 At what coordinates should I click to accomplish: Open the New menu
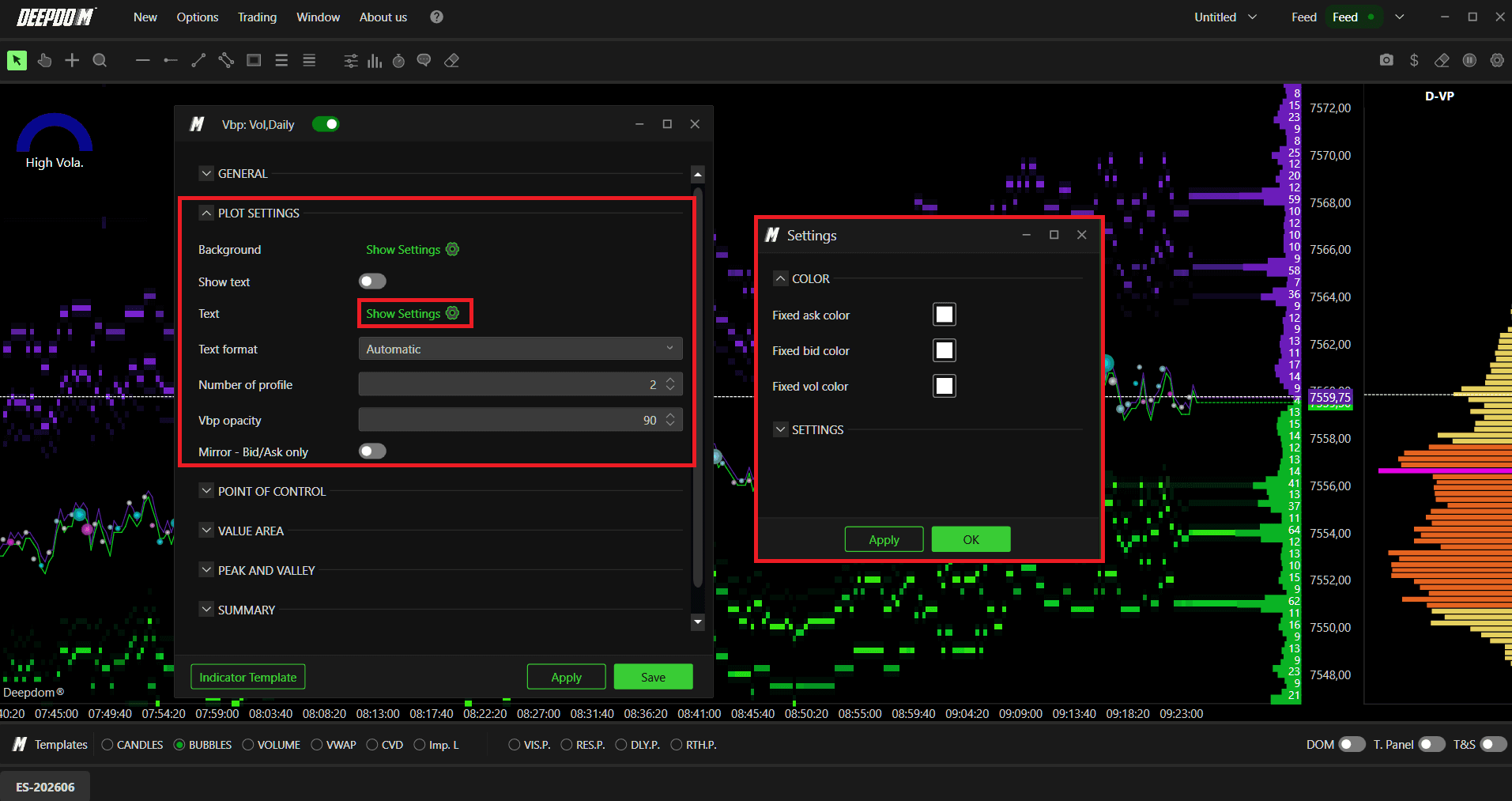145,17
